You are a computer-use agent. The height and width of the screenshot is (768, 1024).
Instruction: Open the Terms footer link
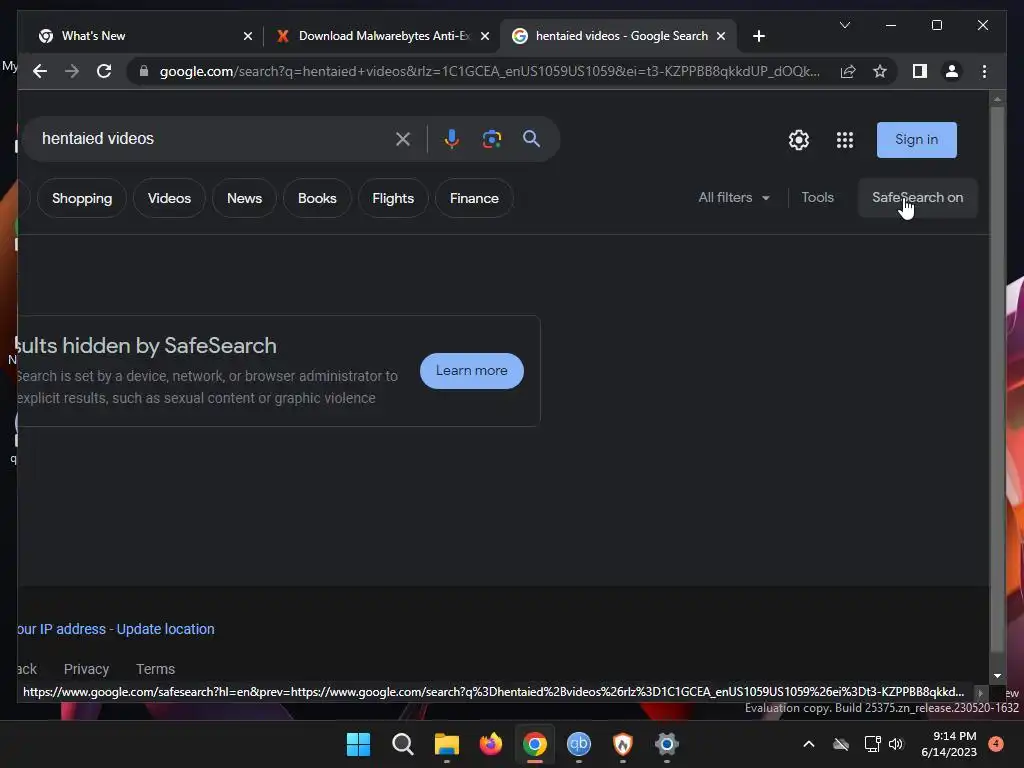155,669
